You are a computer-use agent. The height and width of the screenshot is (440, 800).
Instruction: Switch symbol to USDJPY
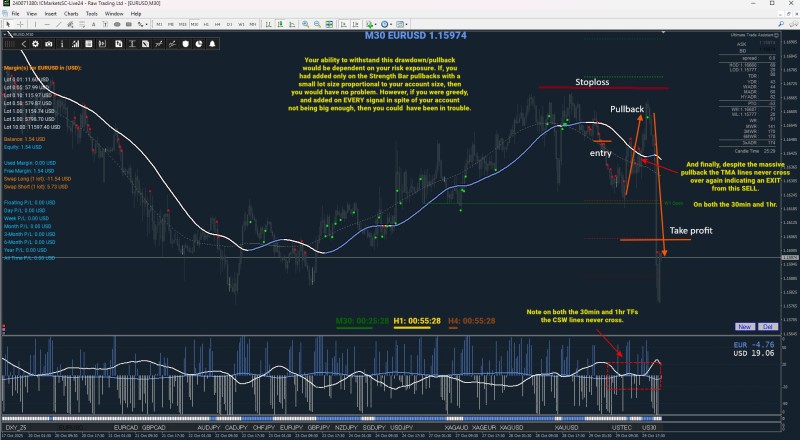(402, 427)
